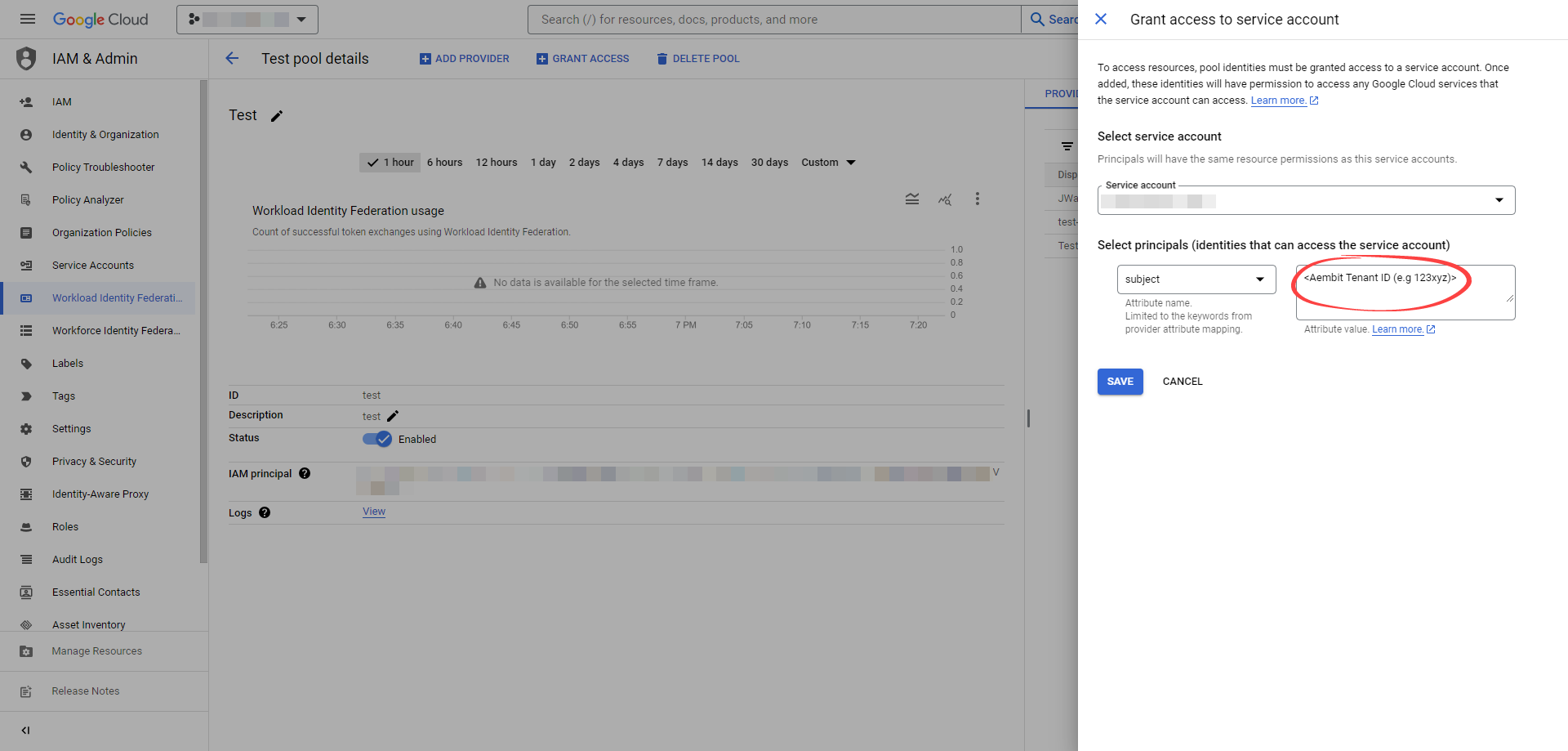Screen dimensions: 1568x751
Task: Click Essential Contacts sidebar icon
Action: click(x=26, y=592)
